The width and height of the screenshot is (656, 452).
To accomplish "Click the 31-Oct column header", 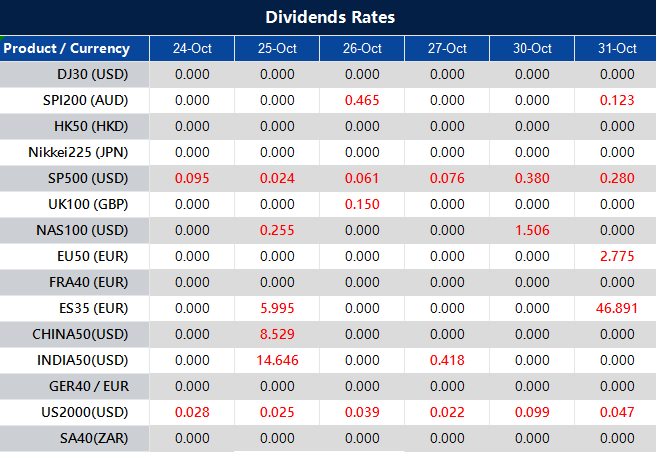I will [x=617, y=48].
